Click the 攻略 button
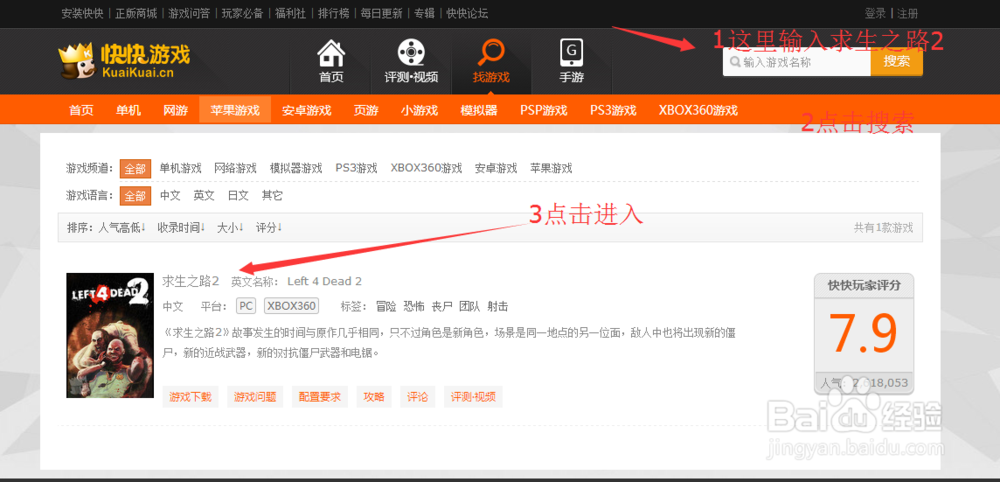The height and width of the screenshot is (482, 1000). (x=374, y=397)
